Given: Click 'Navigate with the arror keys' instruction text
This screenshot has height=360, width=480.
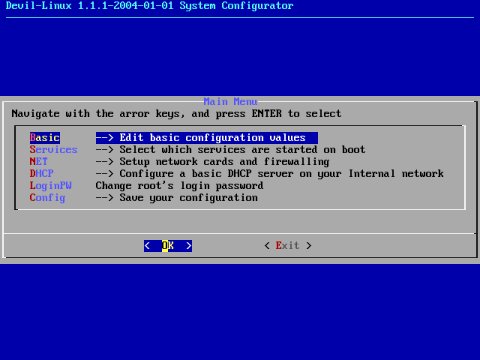Looking at the screenshot, I should pyautogui.click(x=176, y=114).
